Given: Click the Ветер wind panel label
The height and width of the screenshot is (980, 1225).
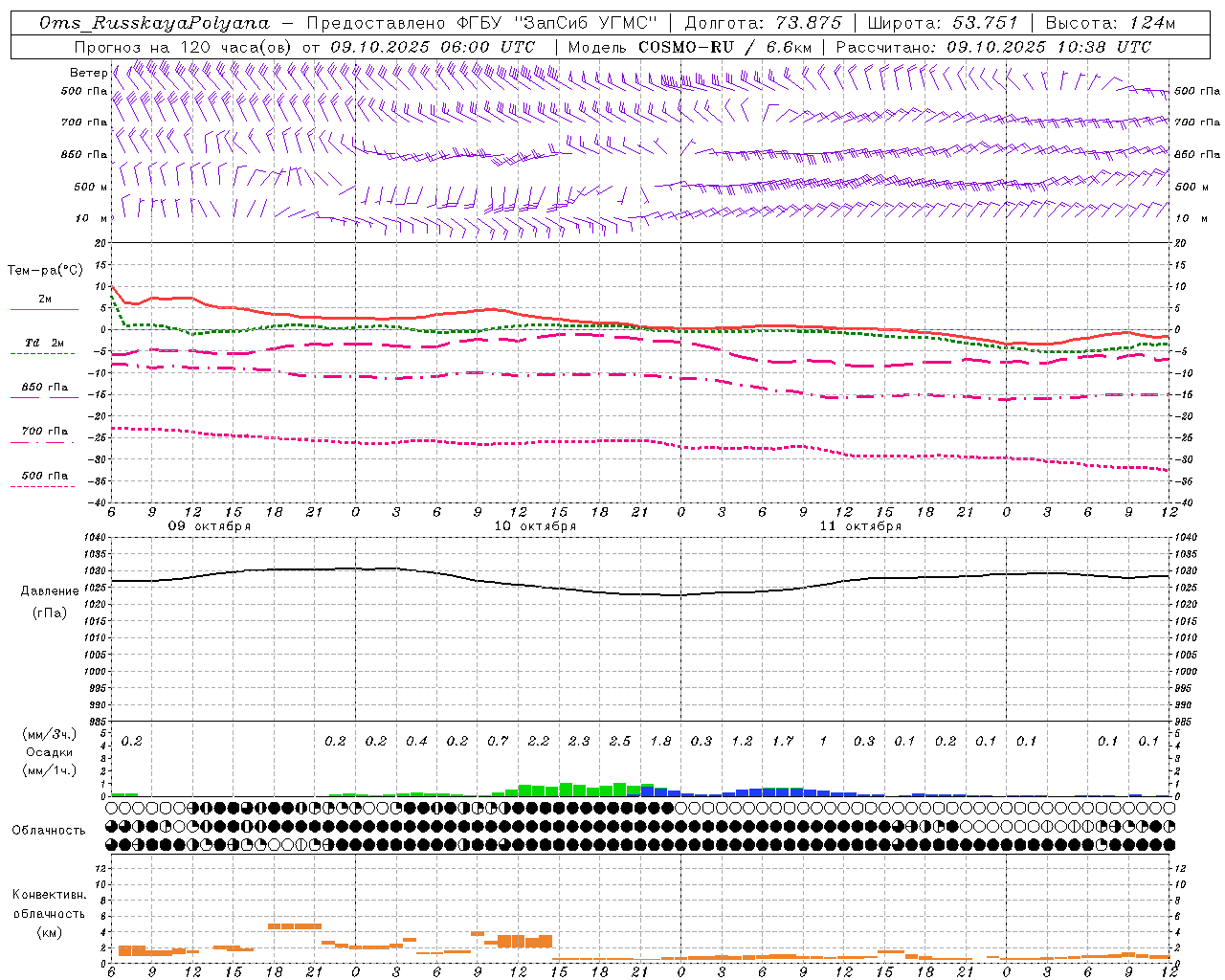Looking at the screenshot, I should 88,73.
